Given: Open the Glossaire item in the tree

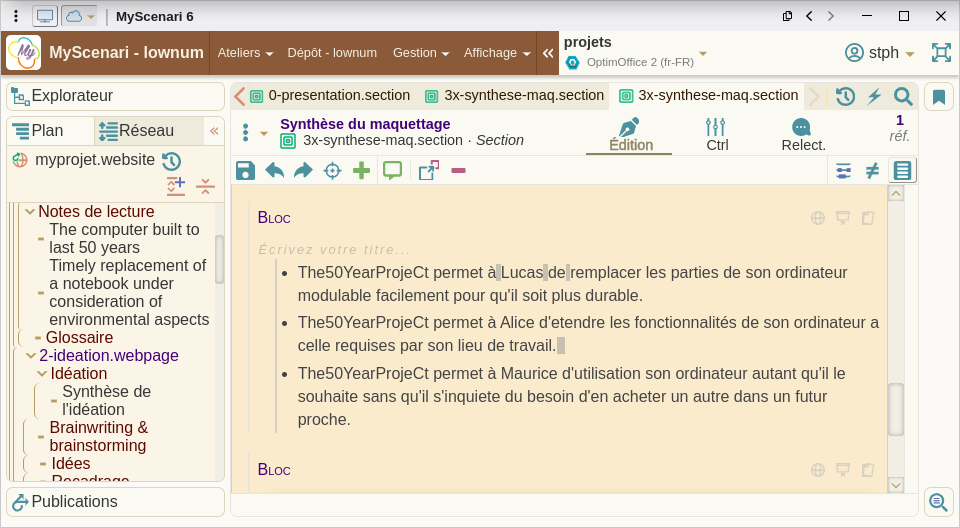Looking at the screenshot, I should [x=79, y=337].
